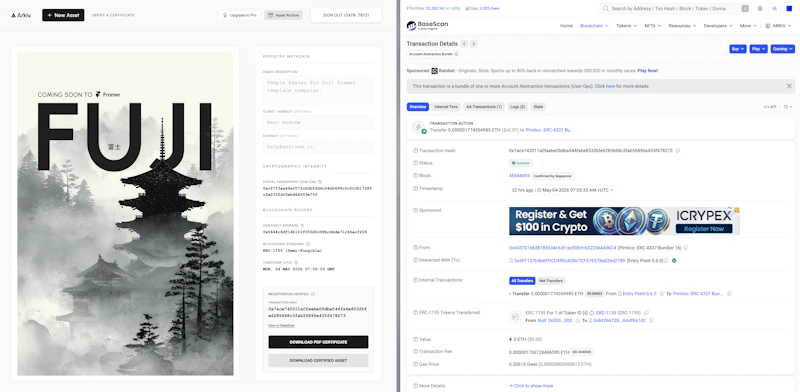Click the help icon next to Status label
Image resolution: width=800 pixels, height=392 pixels.
[415, 163]
